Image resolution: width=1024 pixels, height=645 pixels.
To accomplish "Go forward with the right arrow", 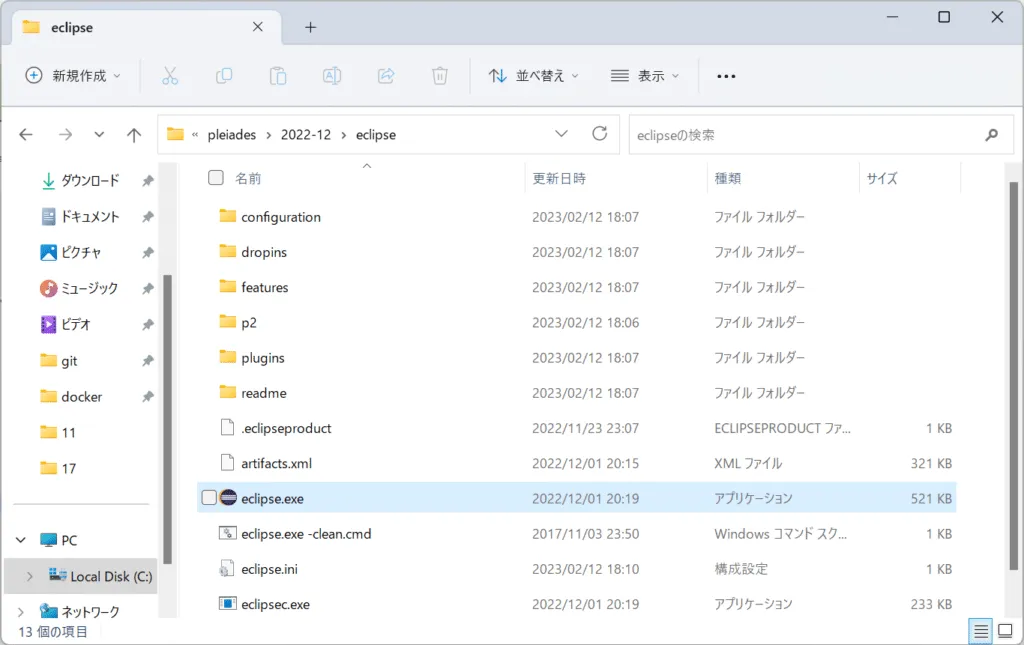I will point(65,134).
